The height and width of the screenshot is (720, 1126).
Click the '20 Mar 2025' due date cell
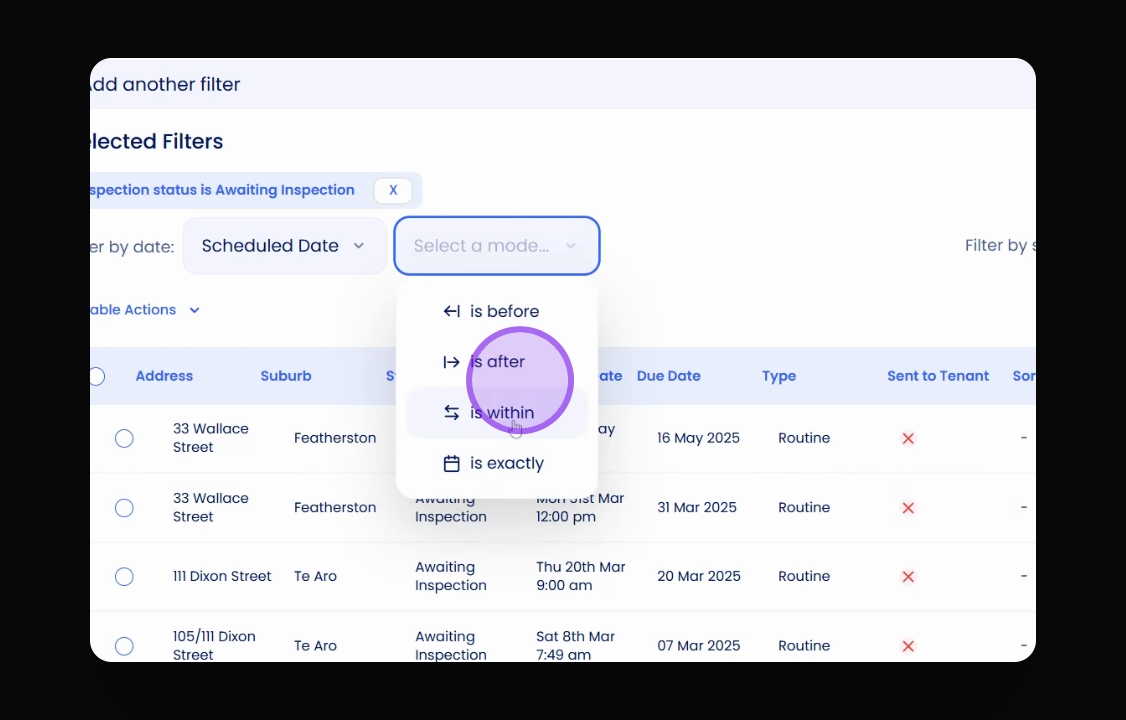[699, 576]
